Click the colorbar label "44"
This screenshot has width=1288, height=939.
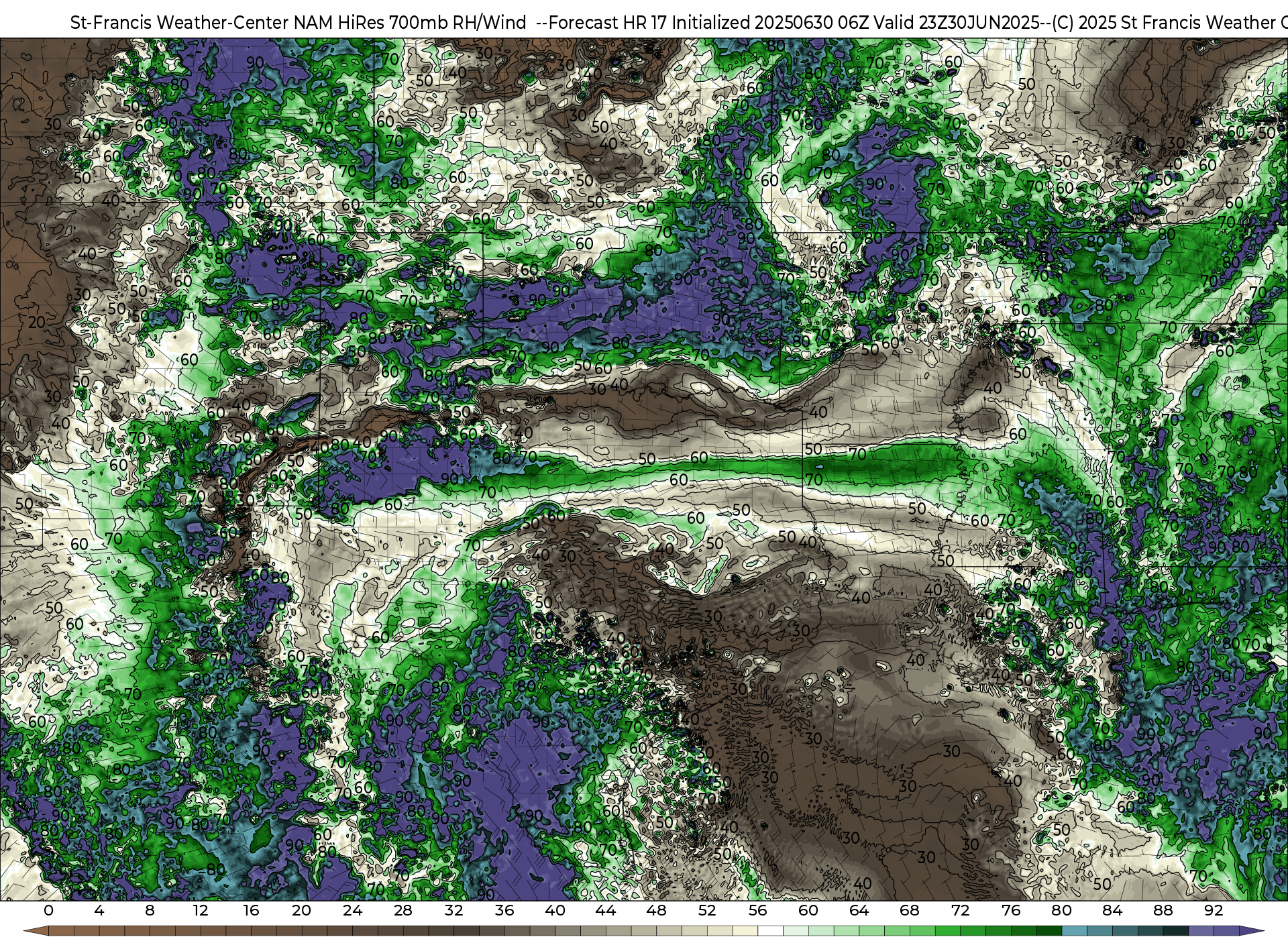(x=606, y=910)
